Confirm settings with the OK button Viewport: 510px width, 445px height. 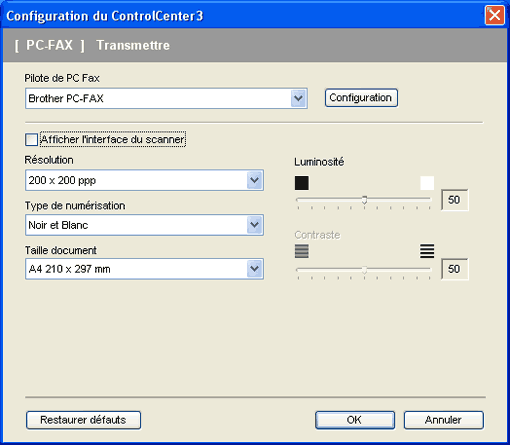[355, 420]
